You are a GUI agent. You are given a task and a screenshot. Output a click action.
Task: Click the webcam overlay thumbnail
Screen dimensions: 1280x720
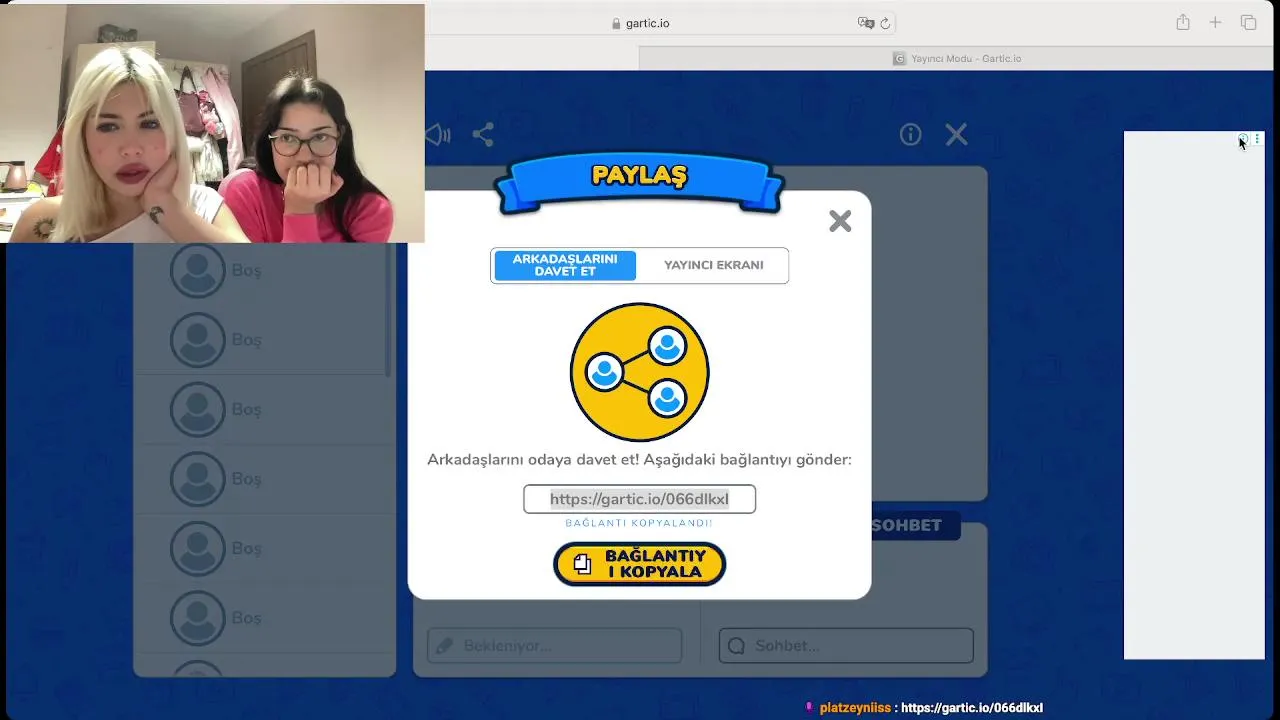click(x=212, y=123)
